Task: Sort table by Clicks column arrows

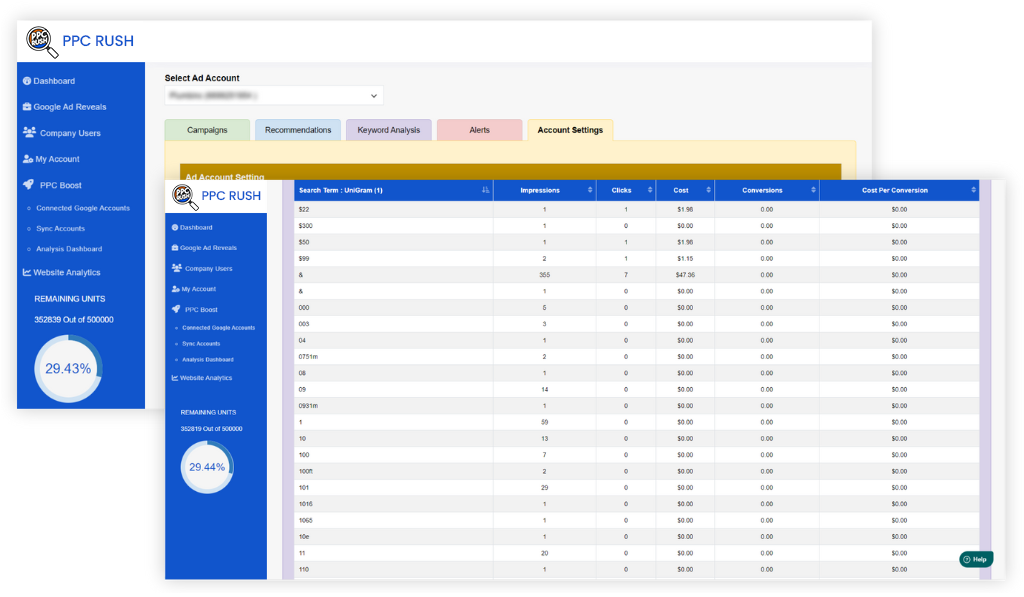Action: pos(650,190)
